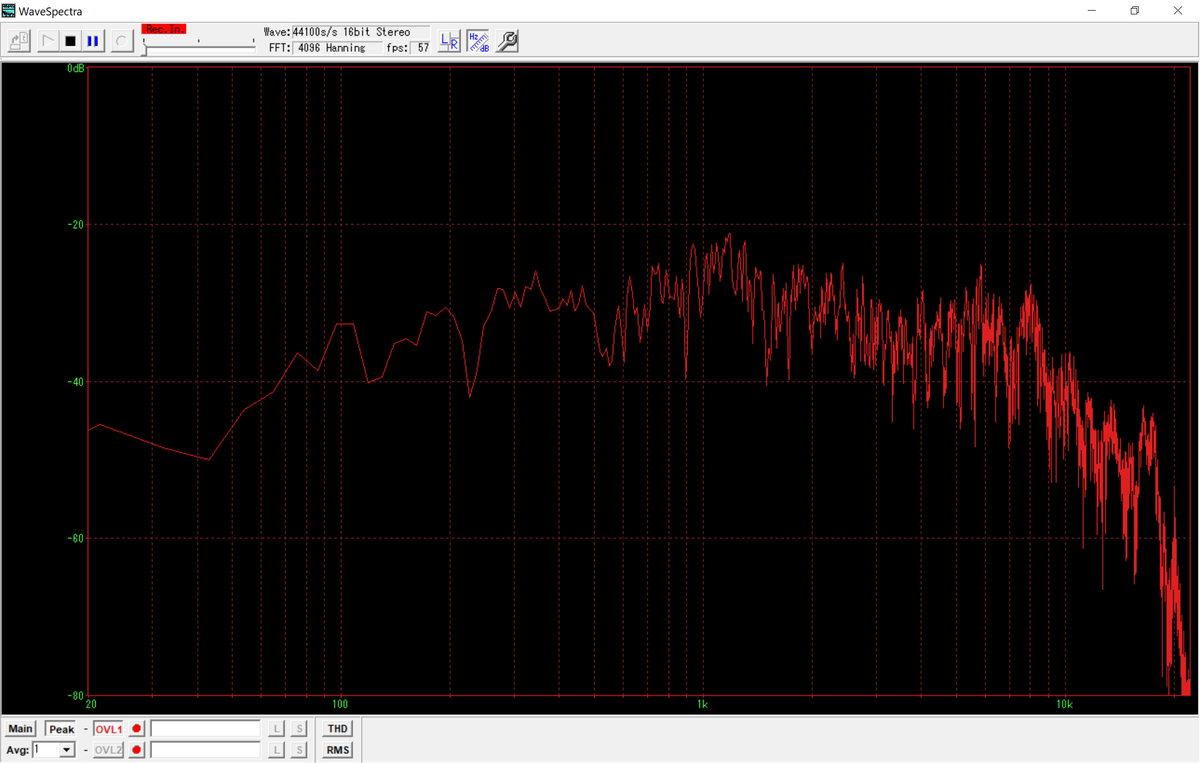This screenshot has width=1200, height=763.
Task: Click the L button in OVL1 row
Action: [278, 729]
